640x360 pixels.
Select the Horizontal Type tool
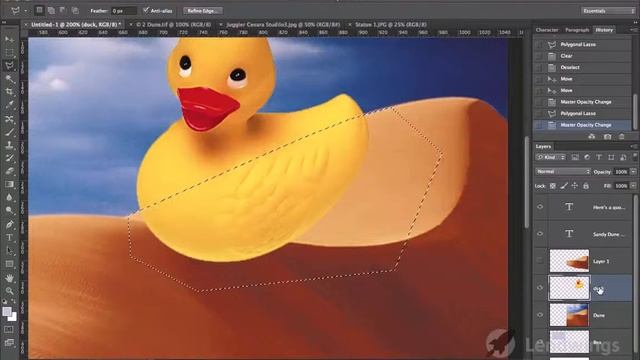tap(9, 238)
